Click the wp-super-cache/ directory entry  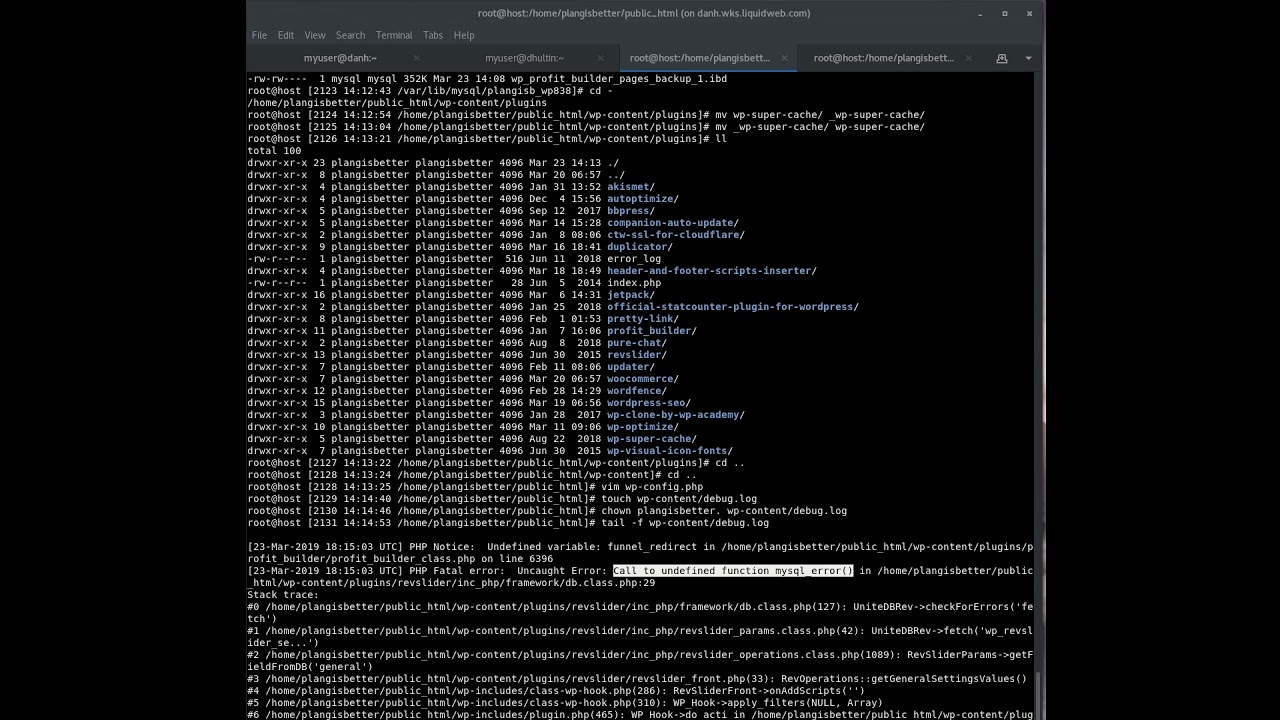(652, 439)
